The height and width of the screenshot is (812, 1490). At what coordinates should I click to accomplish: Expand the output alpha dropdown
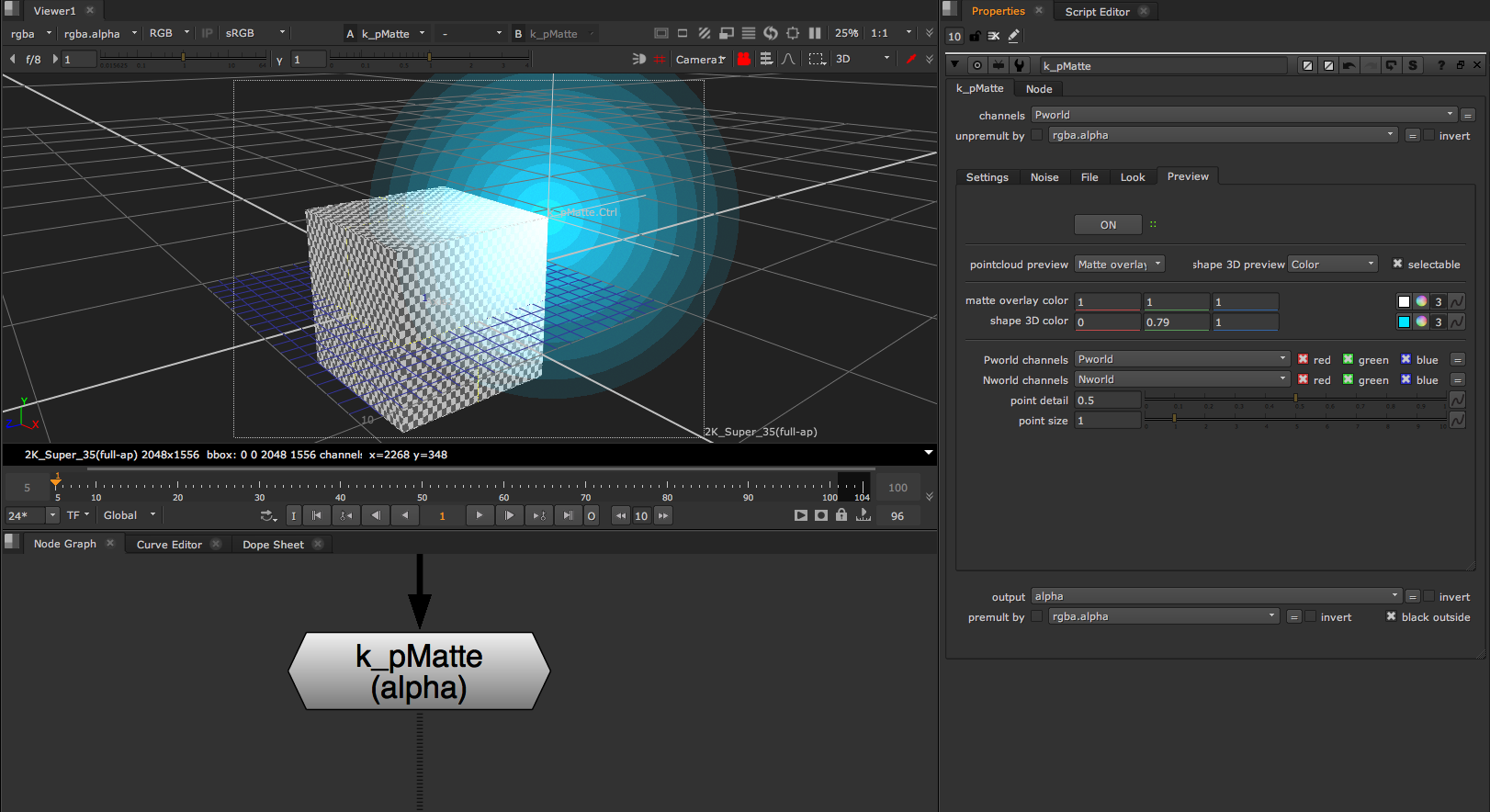[1216, 596]
